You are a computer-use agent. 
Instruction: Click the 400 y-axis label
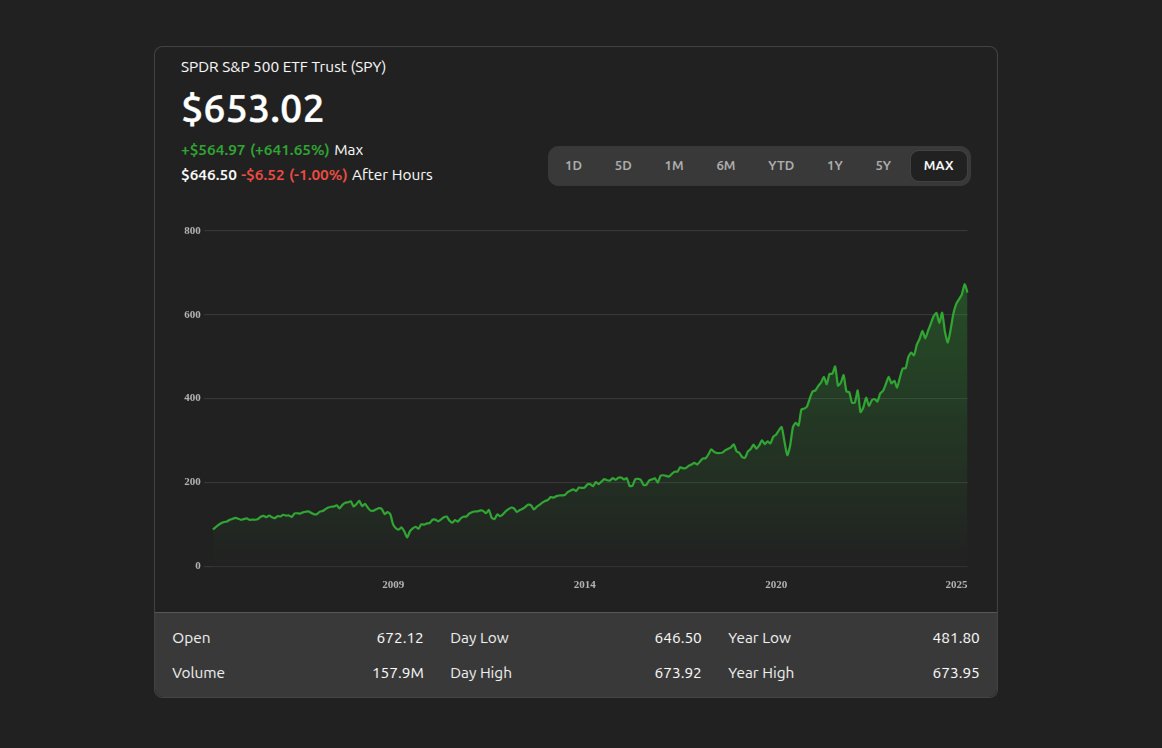(192, 398)
